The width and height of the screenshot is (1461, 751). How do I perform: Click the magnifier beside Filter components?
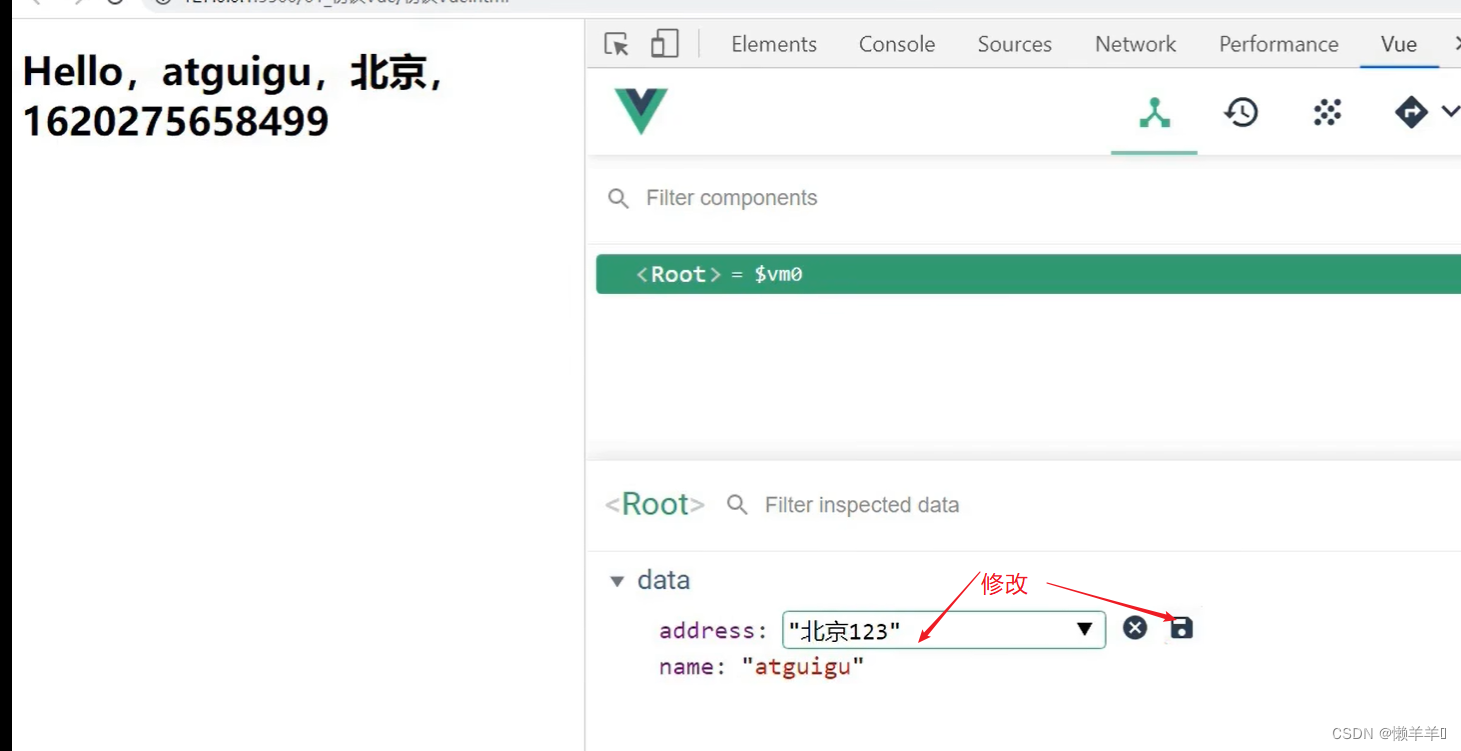(619, 199)
